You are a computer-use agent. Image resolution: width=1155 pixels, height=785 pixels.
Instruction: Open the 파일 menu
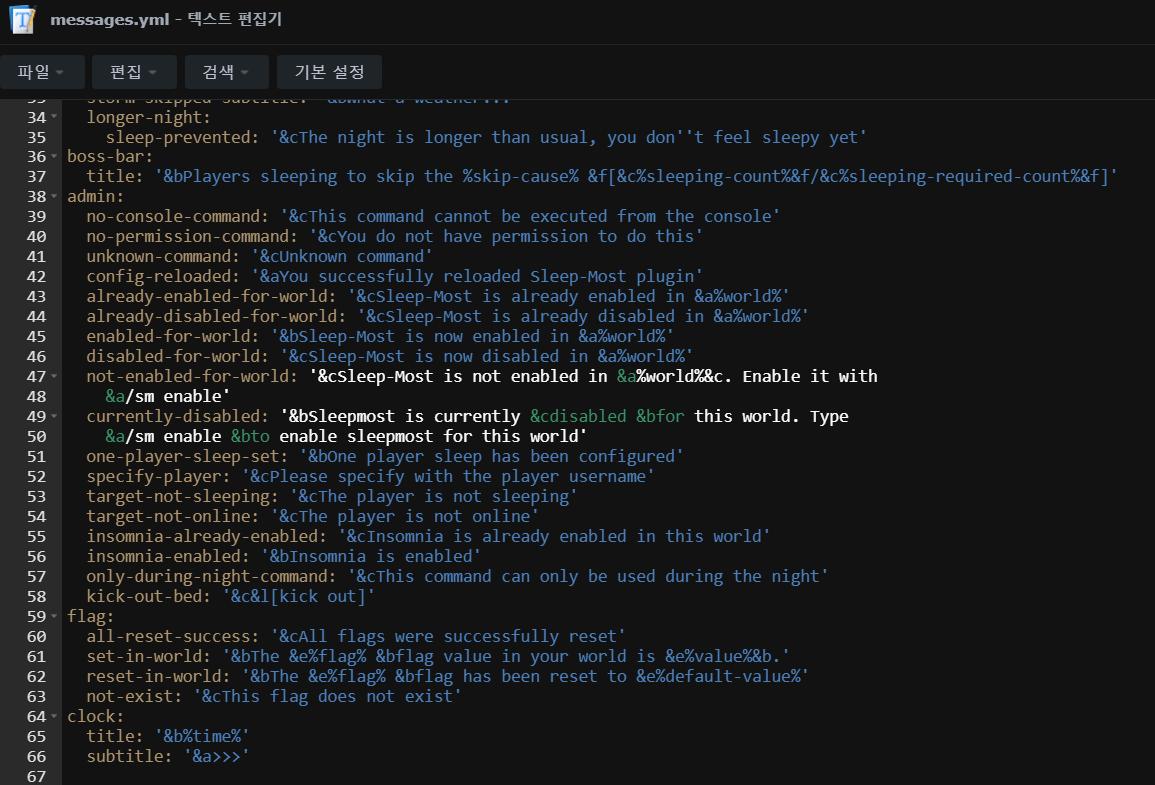40,72
